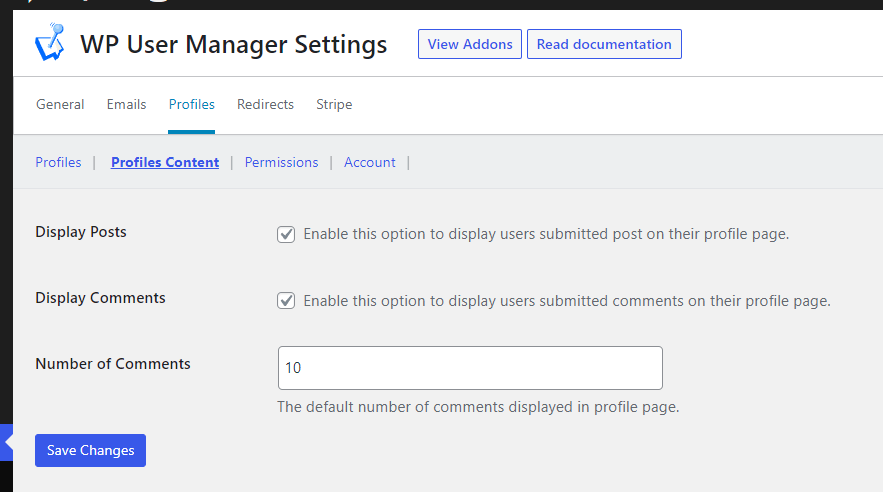Go to the Account sub-section
This screenshot has height=492, width=883.
pos(369,162)
